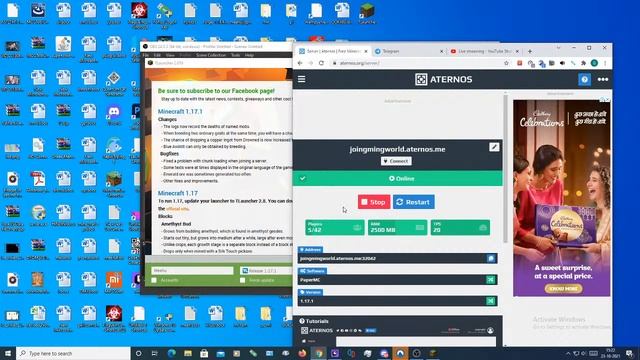Open Task View on the taskbar

pos(154,353)
